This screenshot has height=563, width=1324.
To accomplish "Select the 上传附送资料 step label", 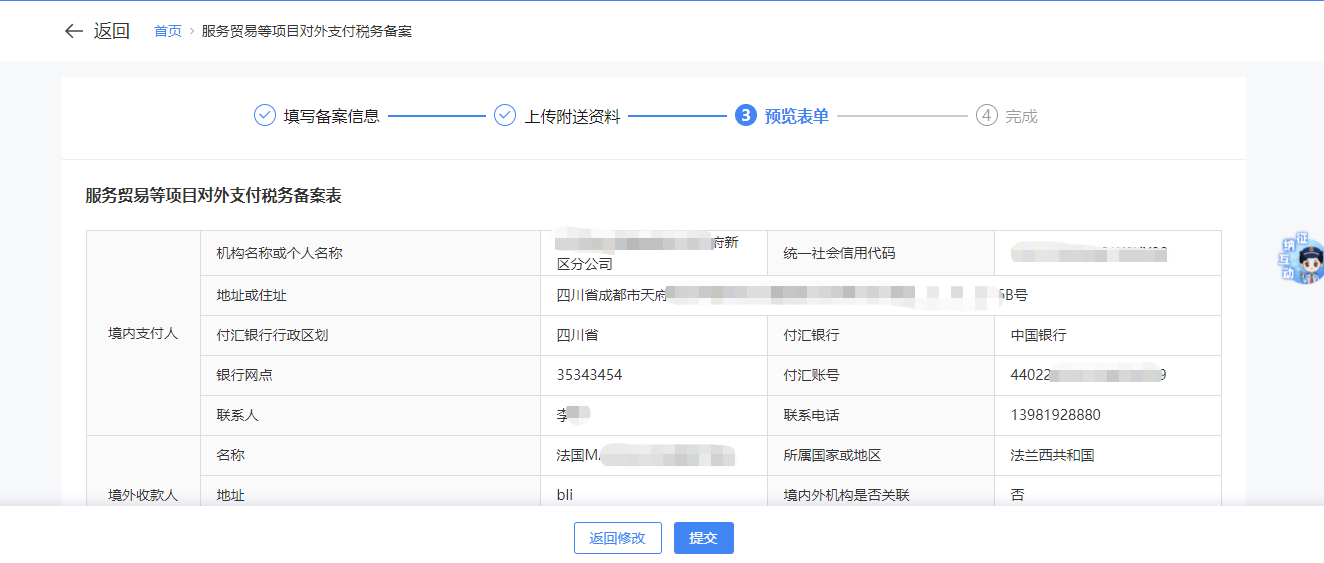I will (572, 116).
